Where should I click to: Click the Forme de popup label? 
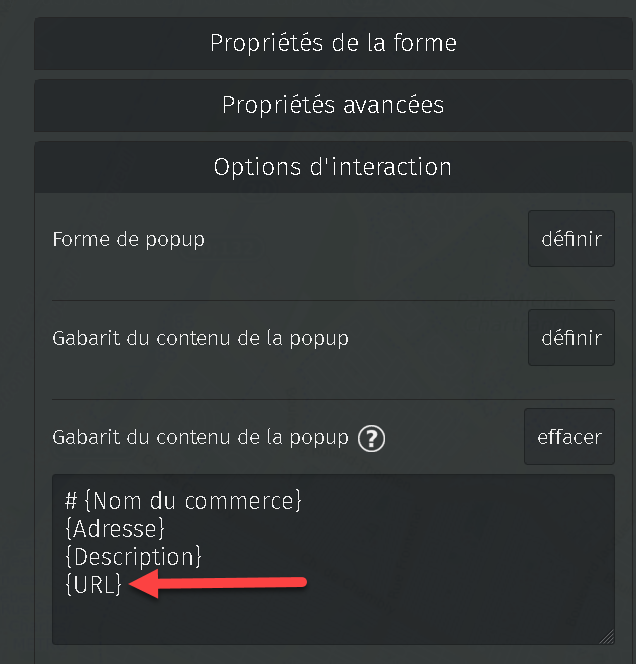point(128,240)
